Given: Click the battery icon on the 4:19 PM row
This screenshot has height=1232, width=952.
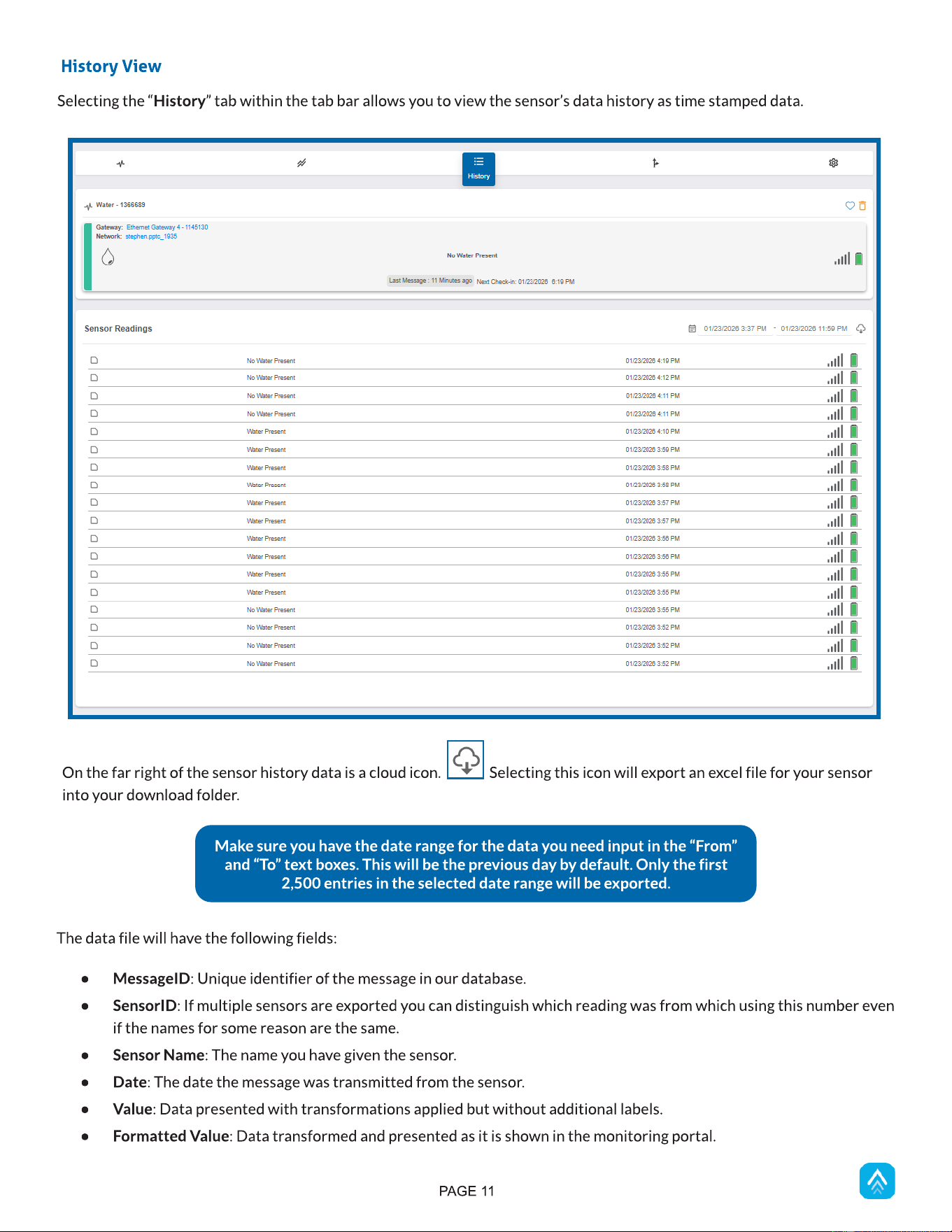Looking at the screenshot, I should [x=854, y=360].
